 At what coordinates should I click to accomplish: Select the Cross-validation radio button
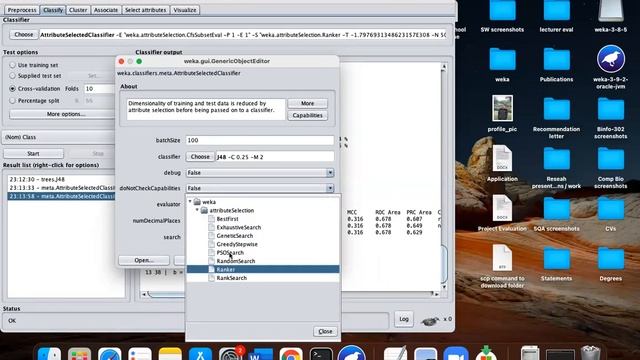point(13,89)
